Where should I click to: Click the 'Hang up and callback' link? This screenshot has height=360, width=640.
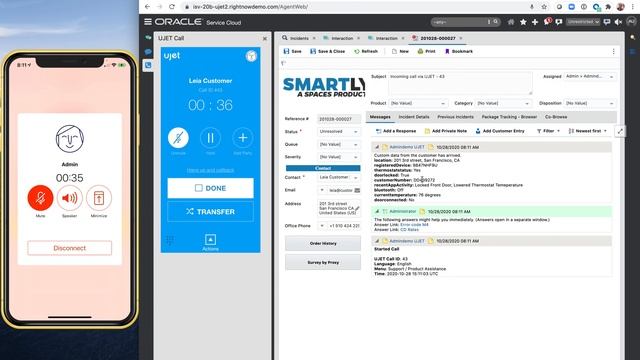210,170
